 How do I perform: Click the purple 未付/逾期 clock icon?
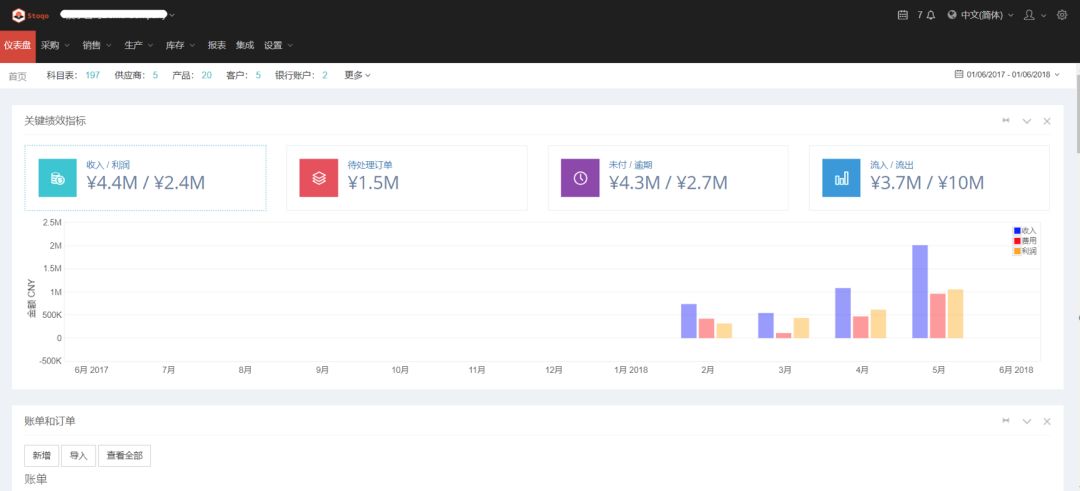click(x=580, y=178)
